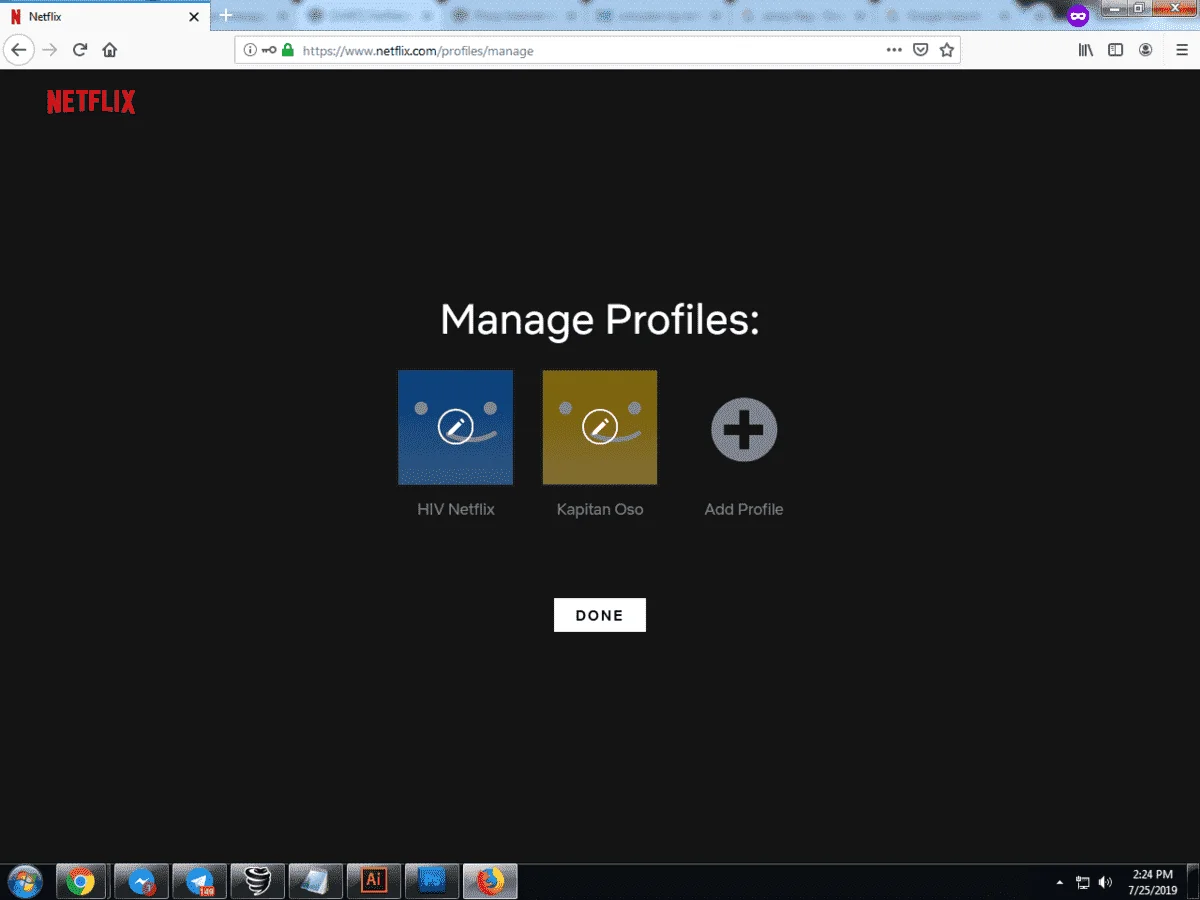The image size is (1200, 900).
Task: Open Google Chrome from the taskbar
Action: (x=81, y=882)
